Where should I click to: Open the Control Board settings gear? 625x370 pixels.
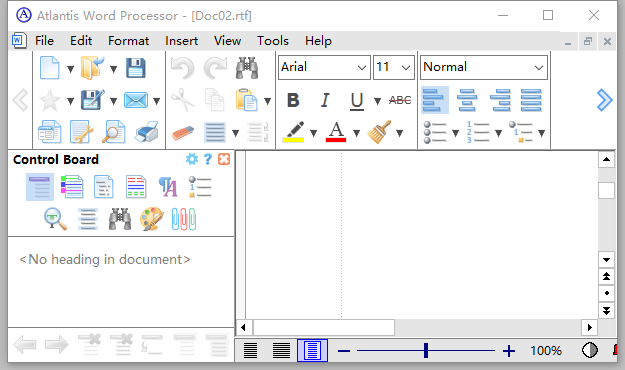point(192,159)
